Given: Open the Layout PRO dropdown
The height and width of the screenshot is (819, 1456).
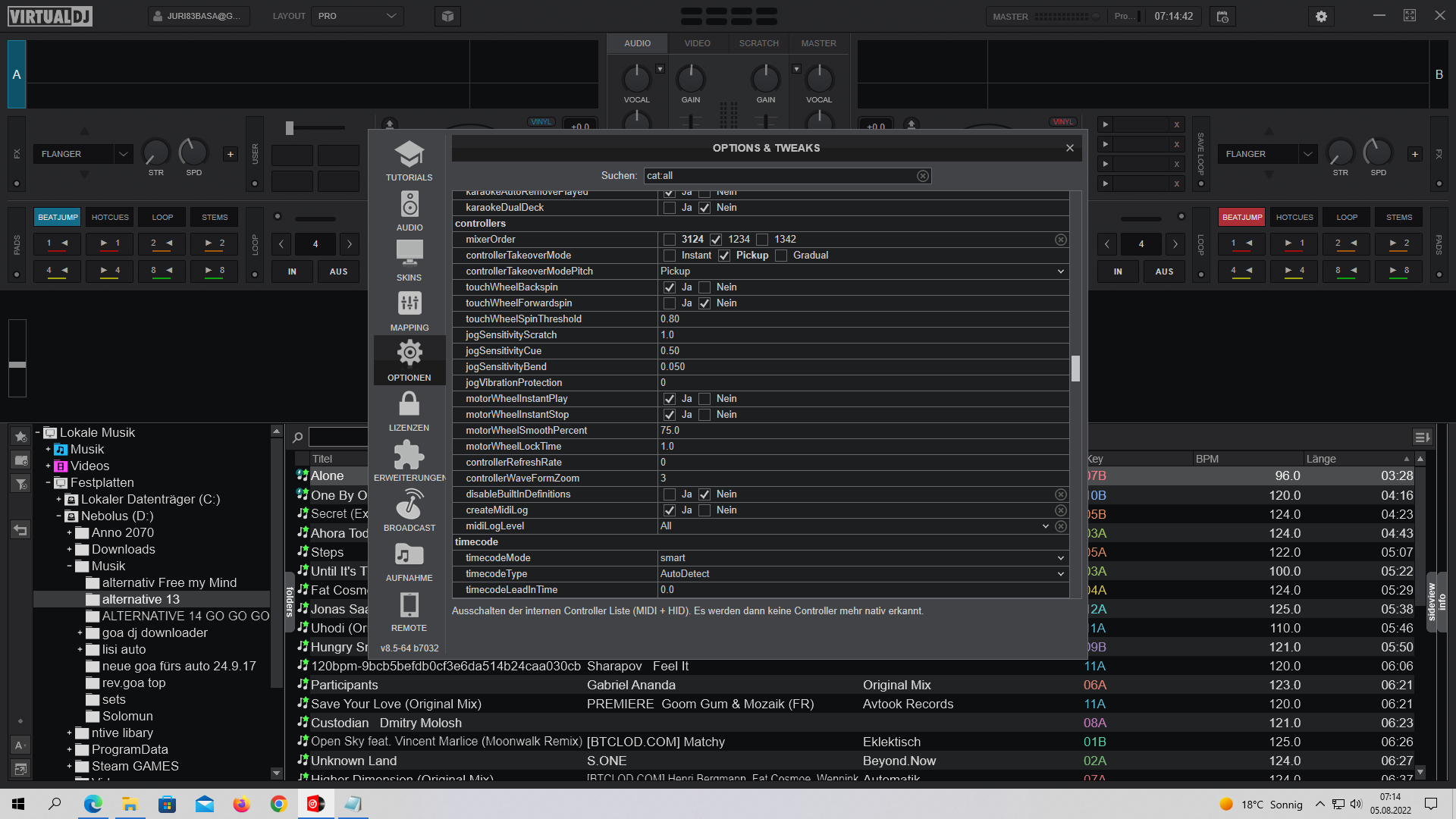Looking at the screenshot, I should (x=357, y=16).
